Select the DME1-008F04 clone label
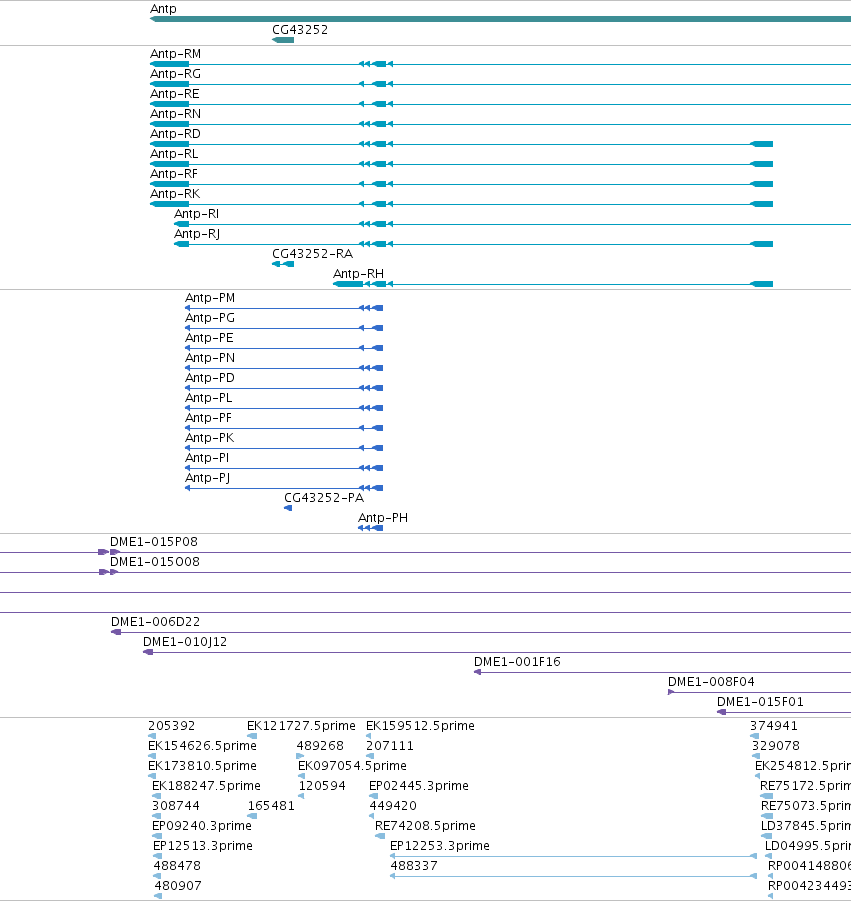 tap(711, 682)
